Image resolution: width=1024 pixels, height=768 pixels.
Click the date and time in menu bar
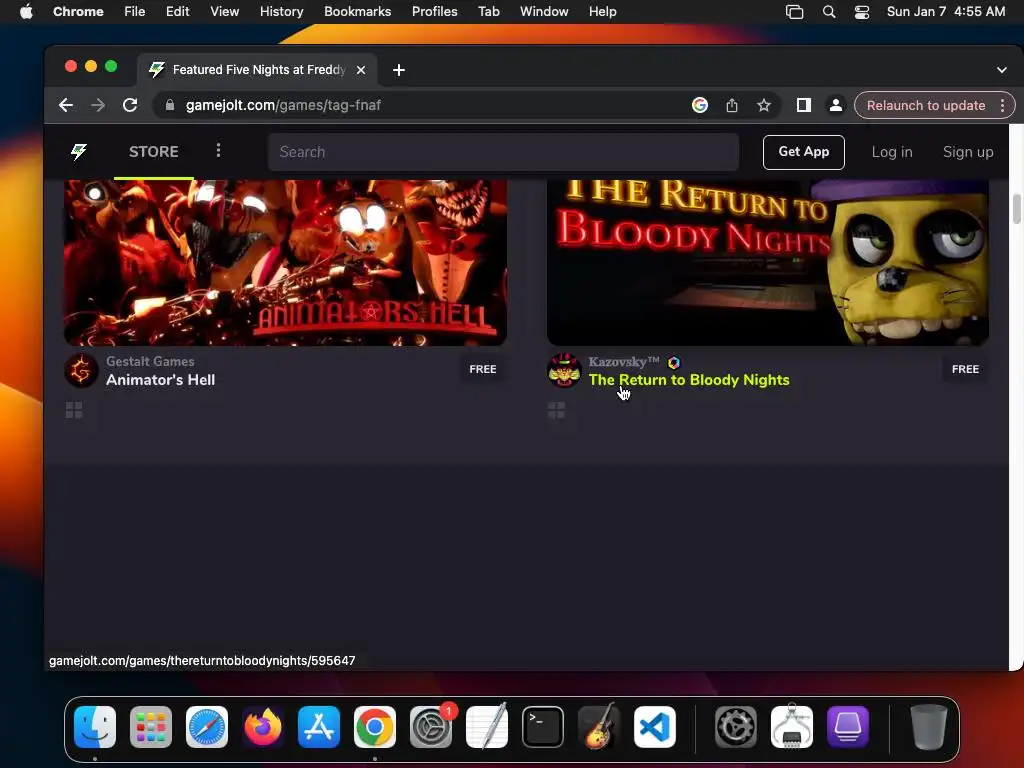point(946,12)
